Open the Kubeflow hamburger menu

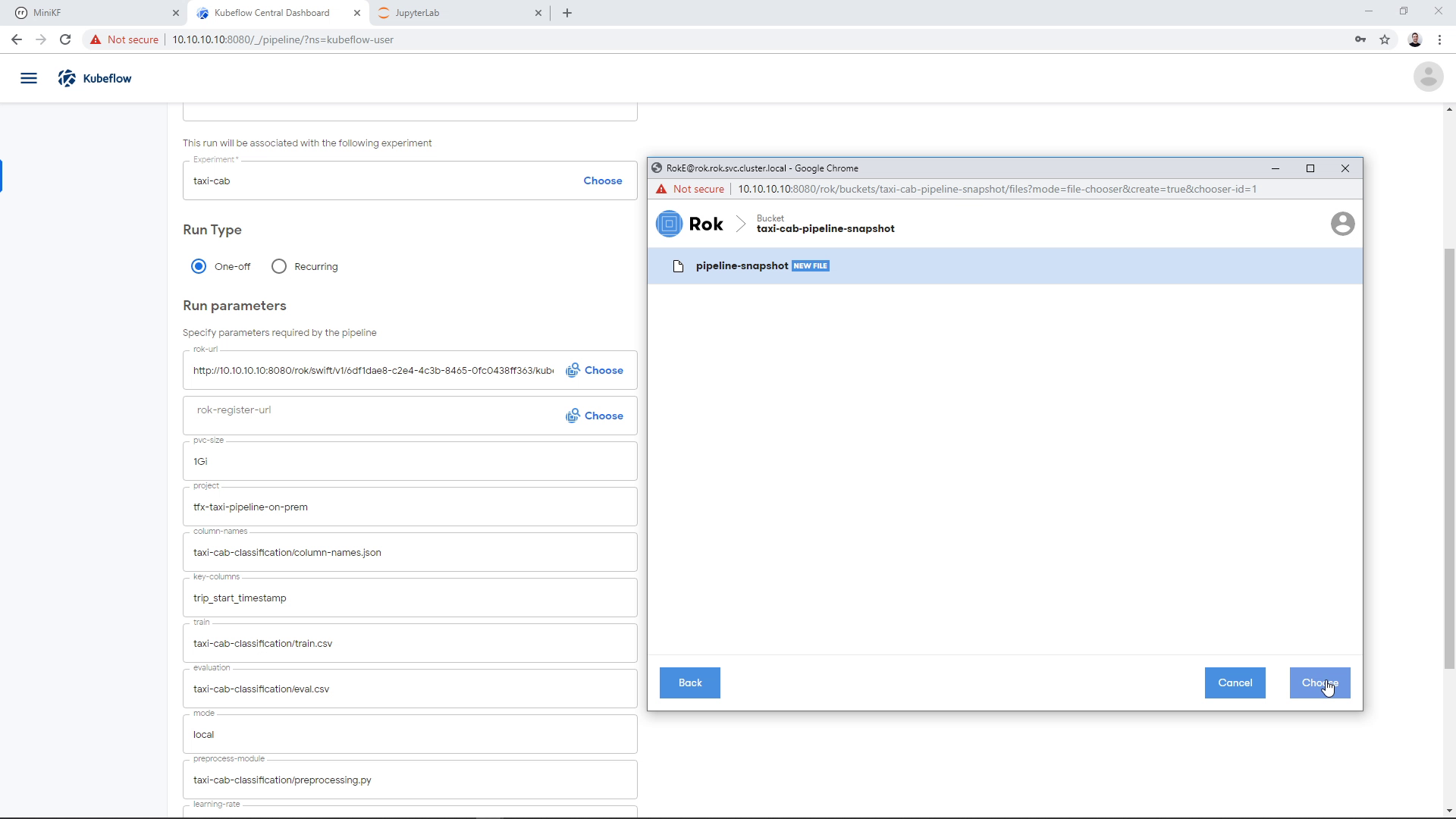tap(29, 78)
